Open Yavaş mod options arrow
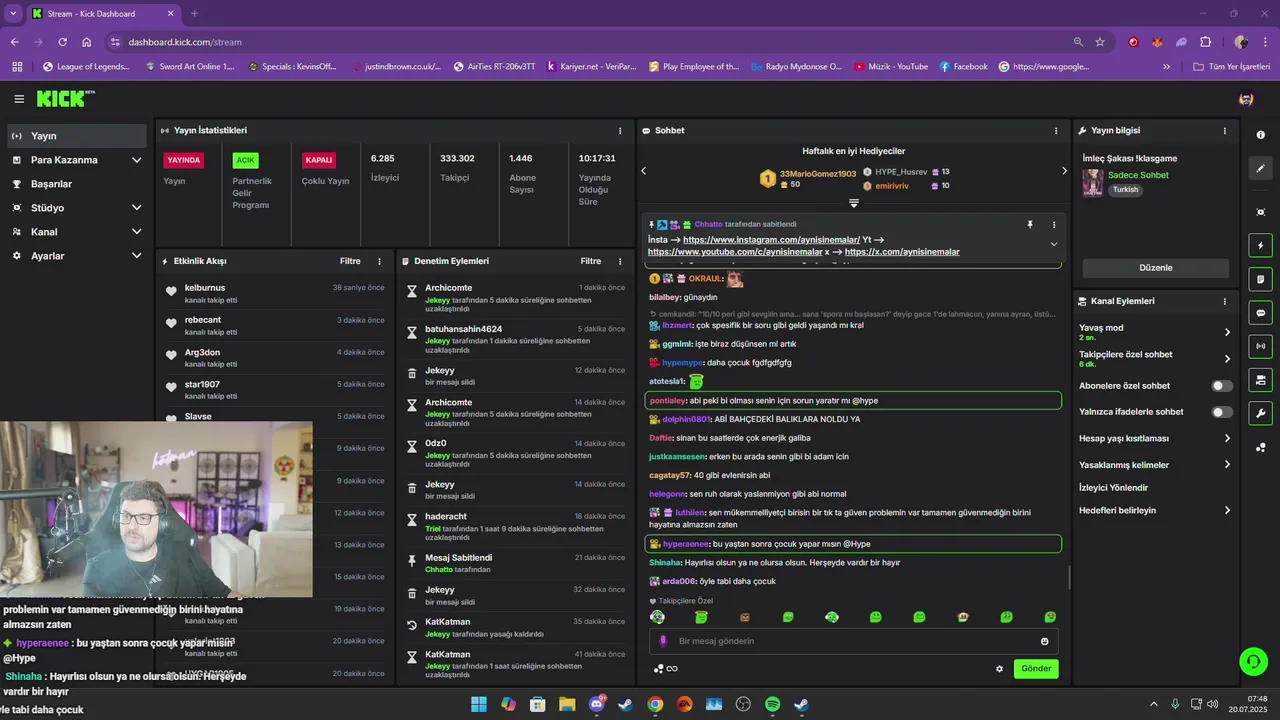This screenshot has width=1280, height=720. point(1227,332)
